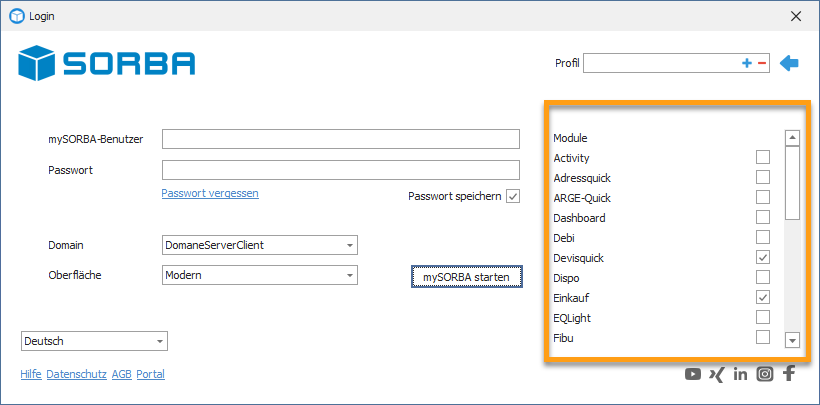Open the Instagram social icon

[765, 374]
